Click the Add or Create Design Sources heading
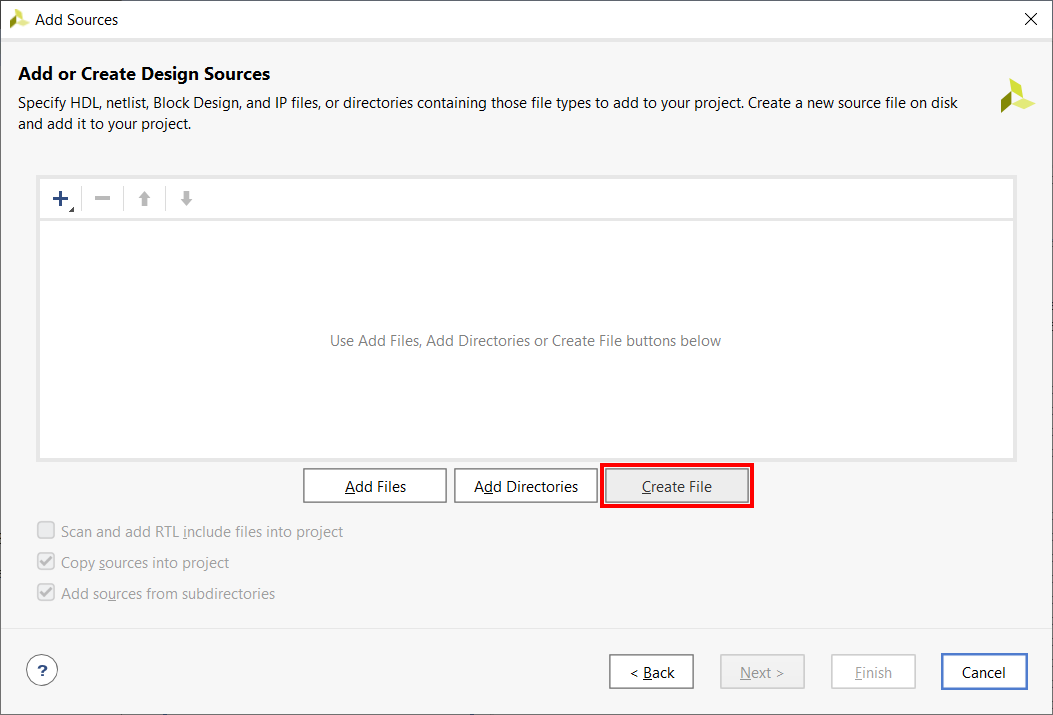The height and width of the screenshot is (715, 1053). coord(144,74)
